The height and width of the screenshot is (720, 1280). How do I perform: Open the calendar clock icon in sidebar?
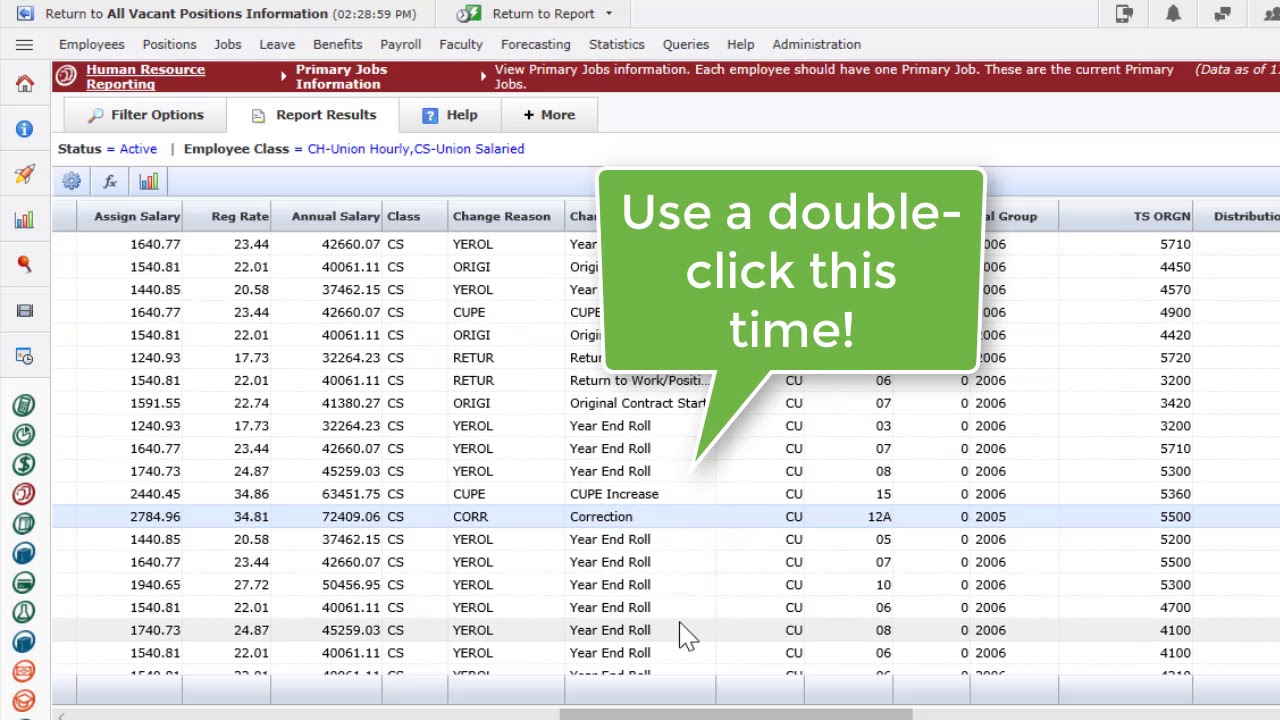[x=24, y=357]
